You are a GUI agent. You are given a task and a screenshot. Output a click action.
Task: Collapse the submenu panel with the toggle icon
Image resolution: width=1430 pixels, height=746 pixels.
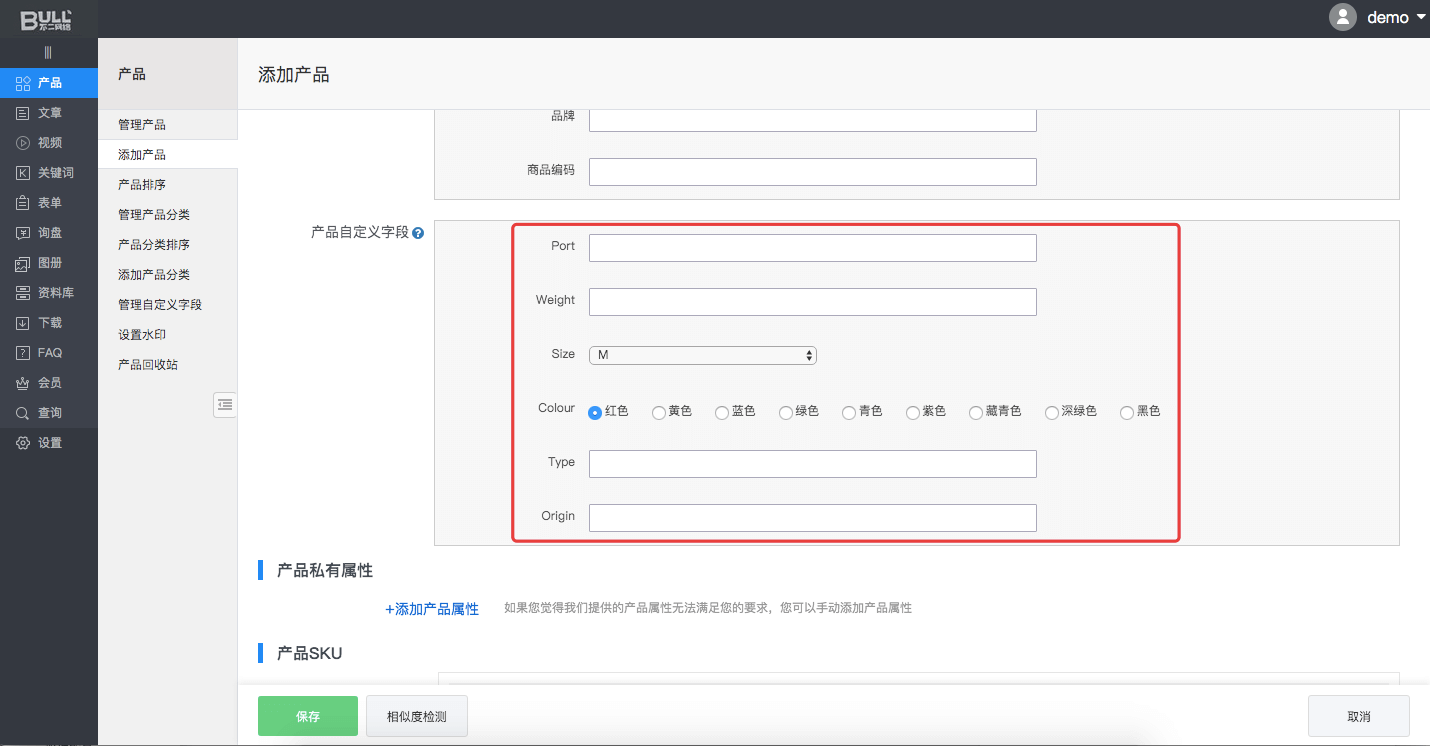pos(225,404)
